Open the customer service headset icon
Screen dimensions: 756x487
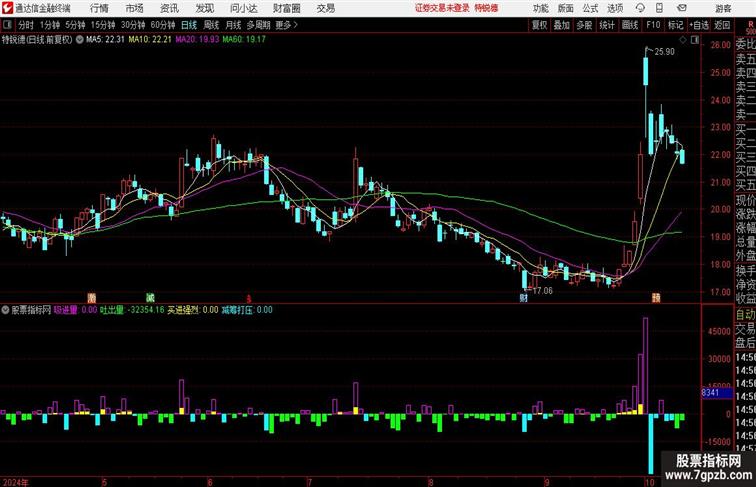[640, 8]
